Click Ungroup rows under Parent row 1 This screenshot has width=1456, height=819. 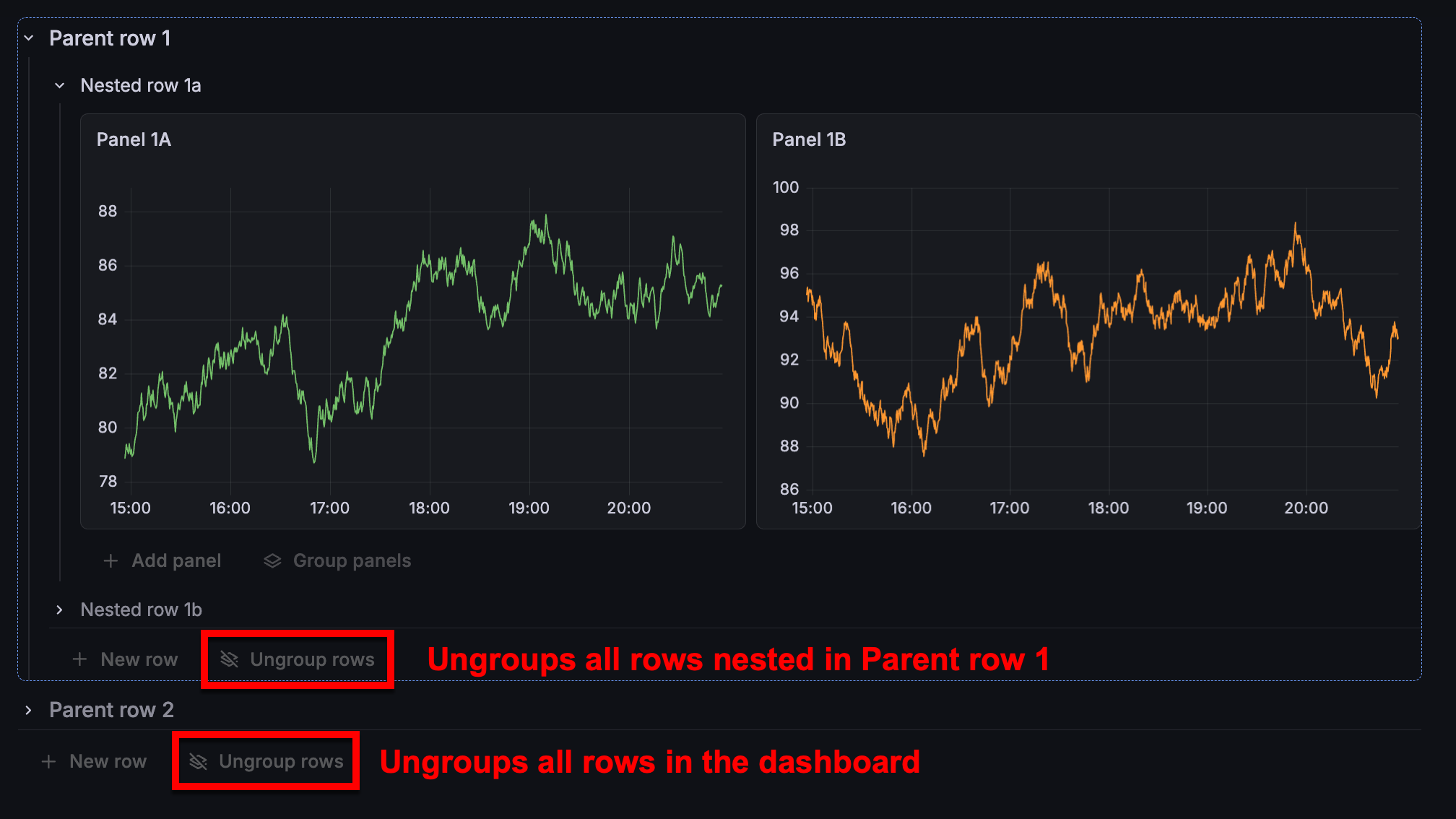click(311, 659)
